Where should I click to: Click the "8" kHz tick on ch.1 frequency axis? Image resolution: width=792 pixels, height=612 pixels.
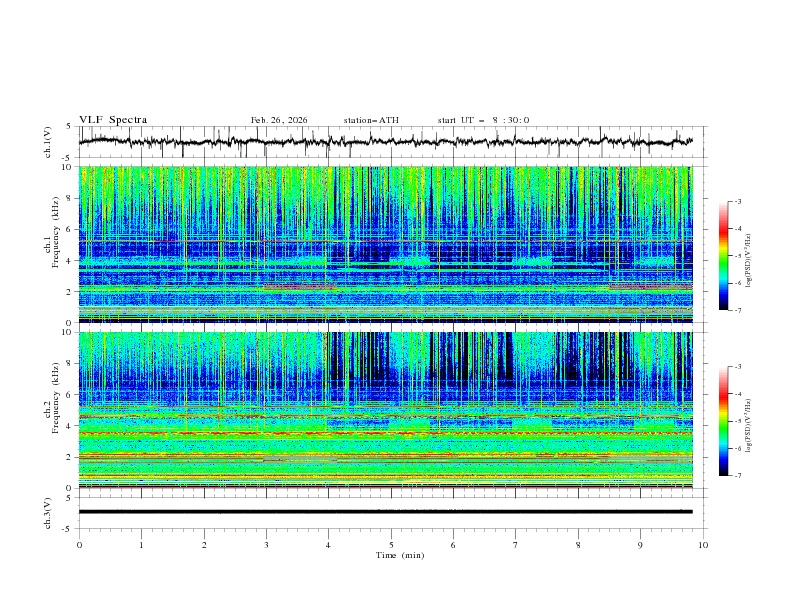(x=71, y=198)
